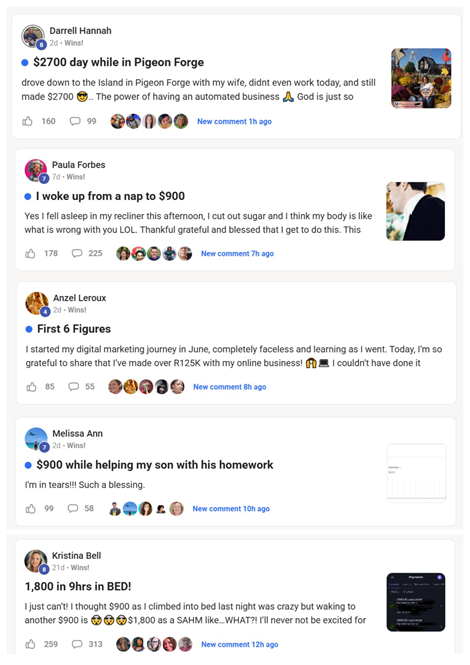Like Kristina Bell's 1,800 in BED post
The width and height of the screenshot is (470, 665).
[30, 644]
